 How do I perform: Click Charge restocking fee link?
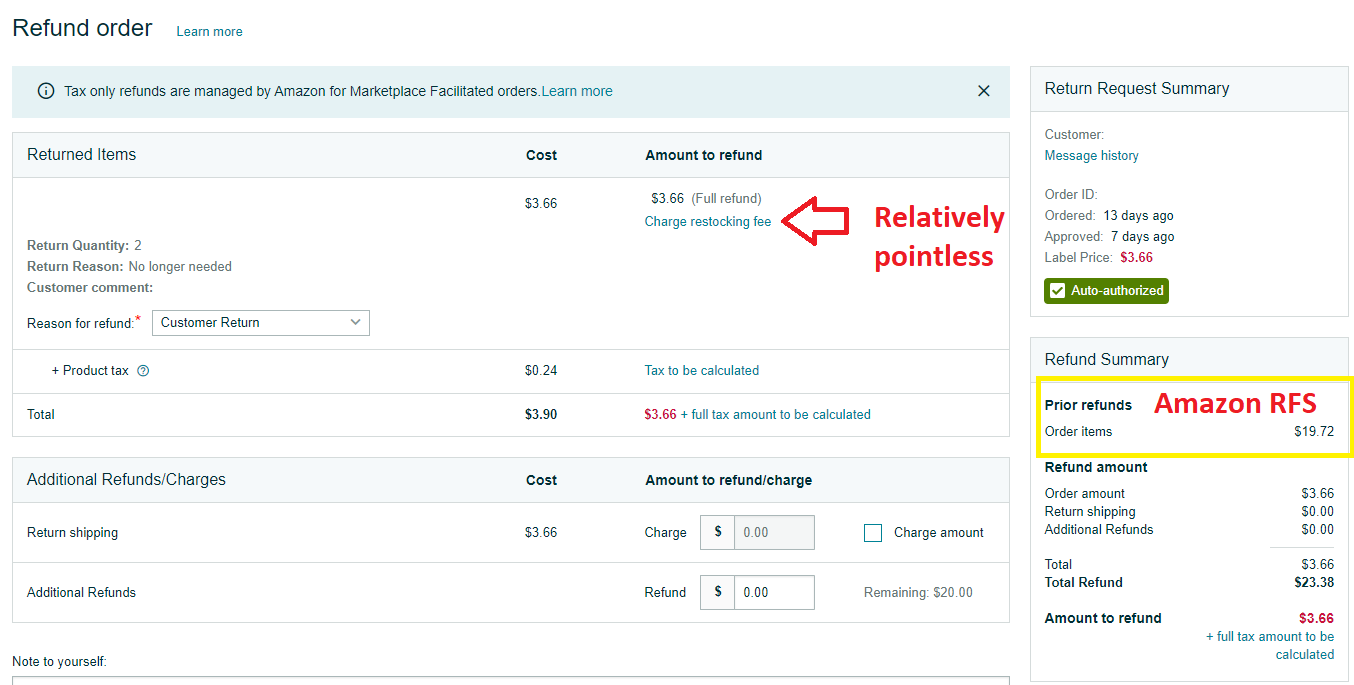pyautogui.click(x=707, y=222)
